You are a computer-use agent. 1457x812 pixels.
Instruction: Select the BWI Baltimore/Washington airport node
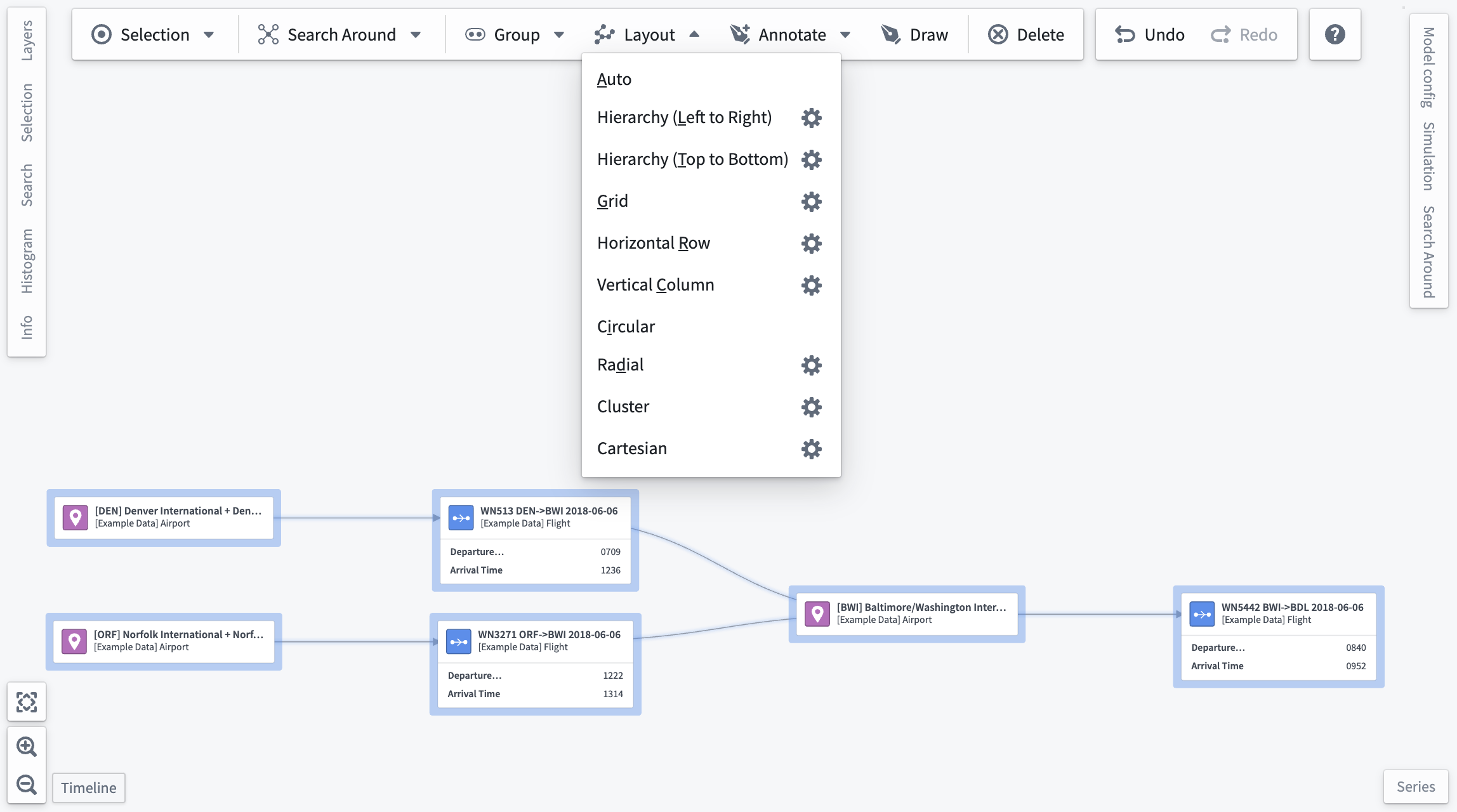click(x=907, y=614)
